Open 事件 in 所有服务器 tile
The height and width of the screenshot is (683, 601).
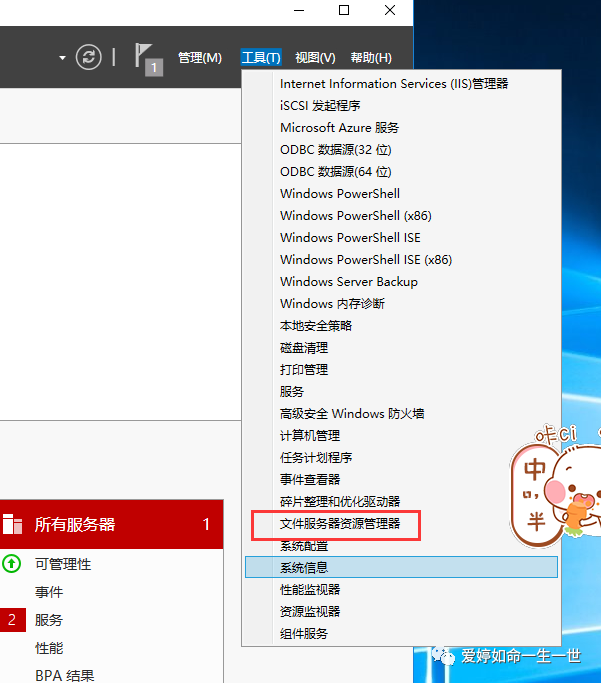[x=49, y=592]
